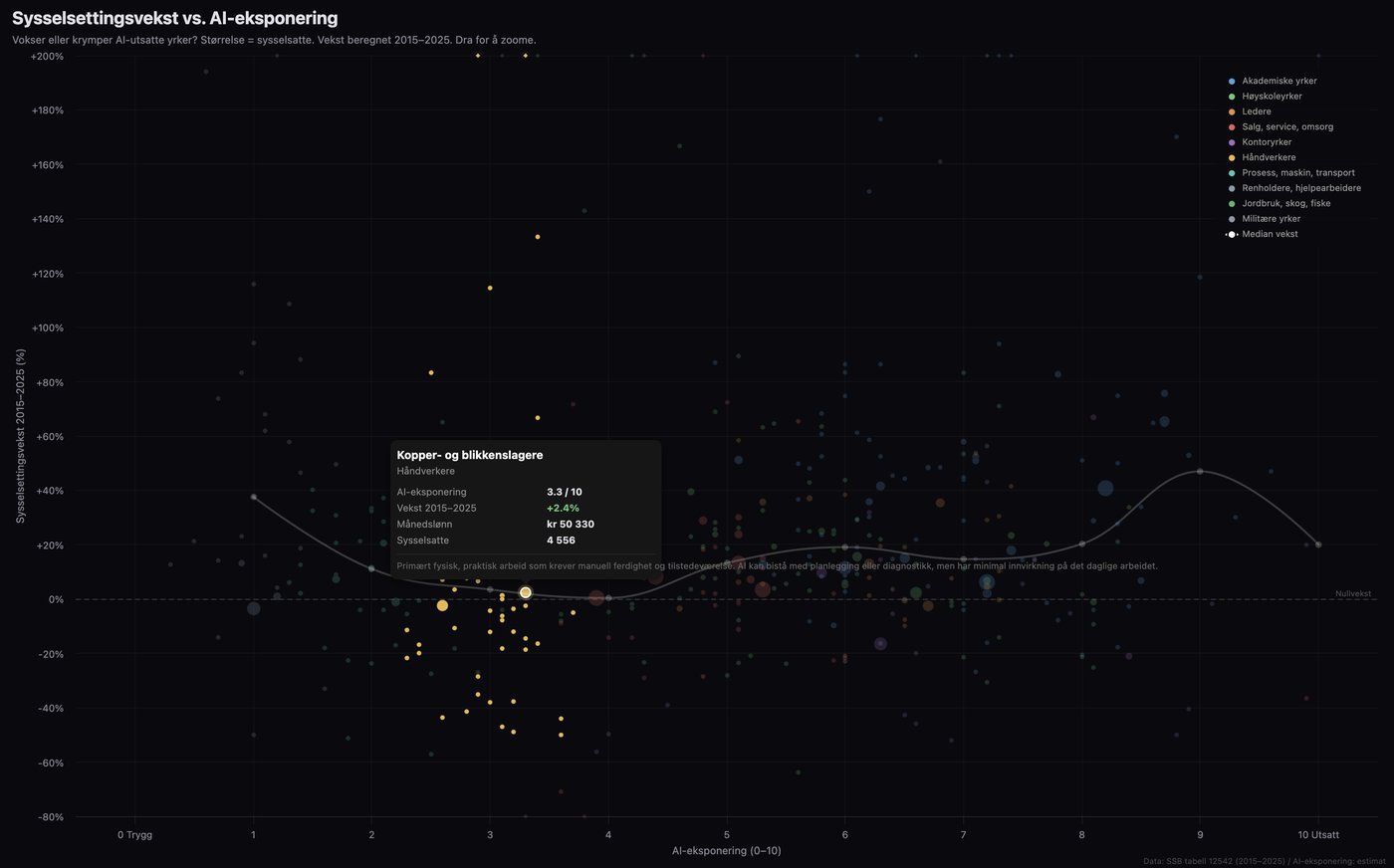Click the y-axis title Sysselsettingsvekst 2015–2025 (%)
1394x868 pixels.
click(x=21, y=436)
